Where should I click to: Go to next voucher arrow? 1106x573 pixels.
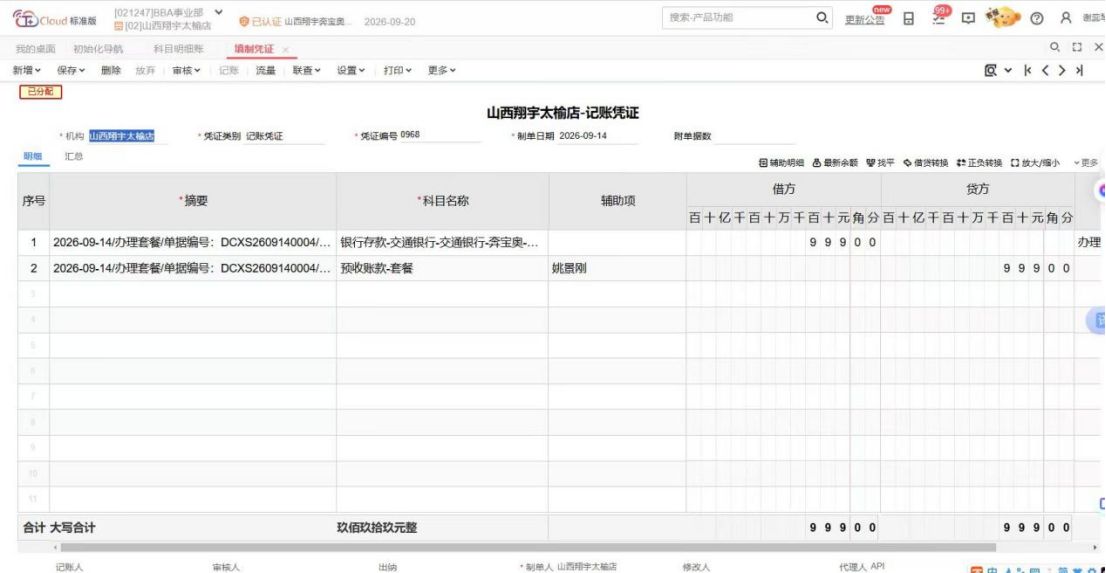1062,70
